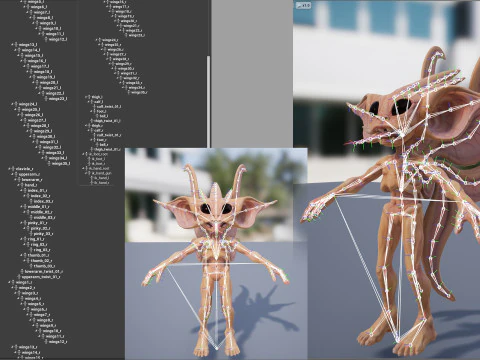Image resolution: width=480 pixels, height=360 pixels.
Task: Click the bone icon beside wings23_l
Action: click(47, 99)
